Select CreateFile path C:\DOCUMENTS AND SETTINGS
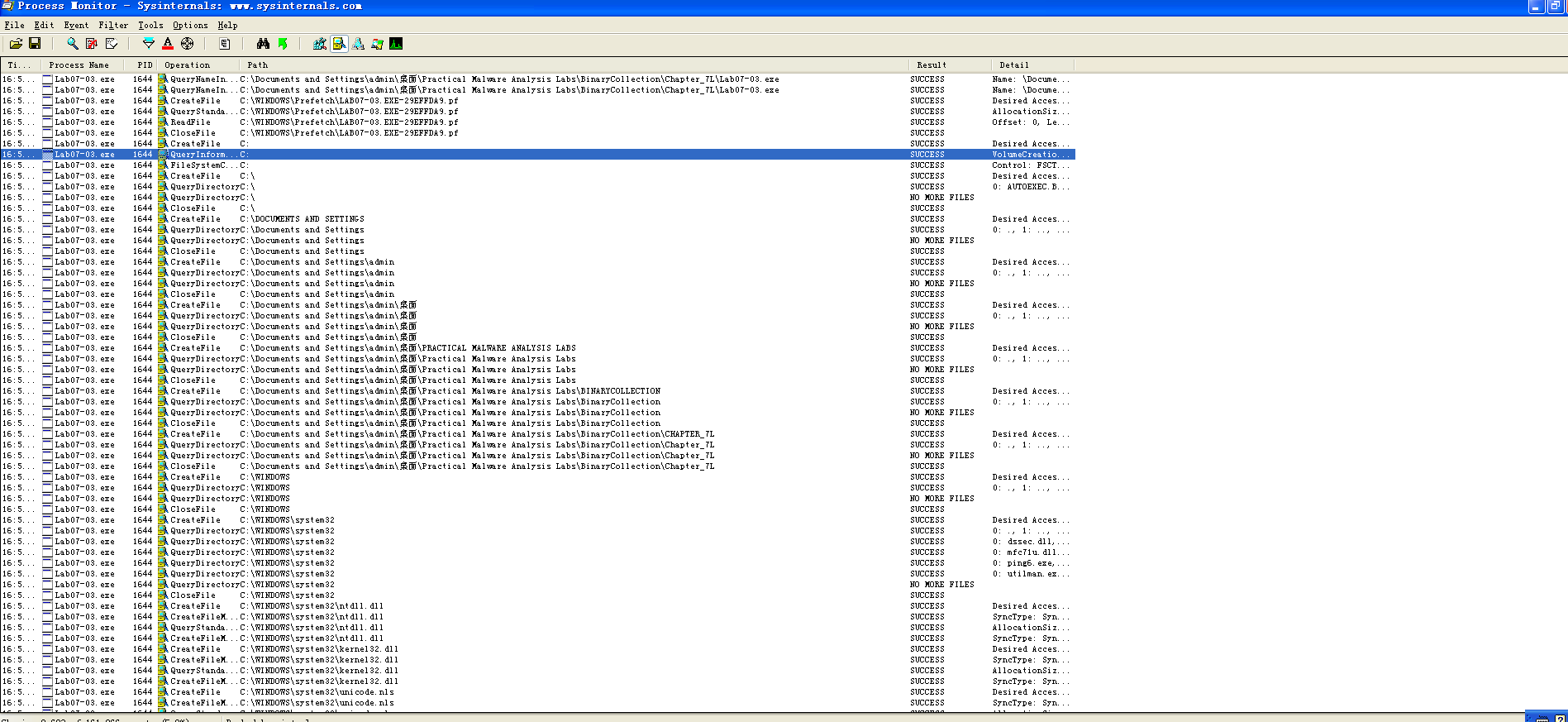 pyautogui.click(x=302, y=219)
